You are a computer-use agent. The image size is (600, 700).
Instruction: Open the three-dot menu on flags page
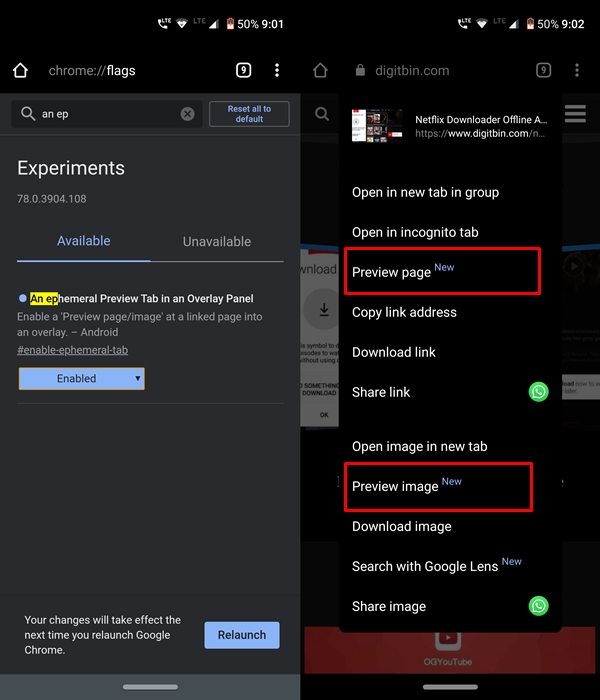click(x=277, y=71)
